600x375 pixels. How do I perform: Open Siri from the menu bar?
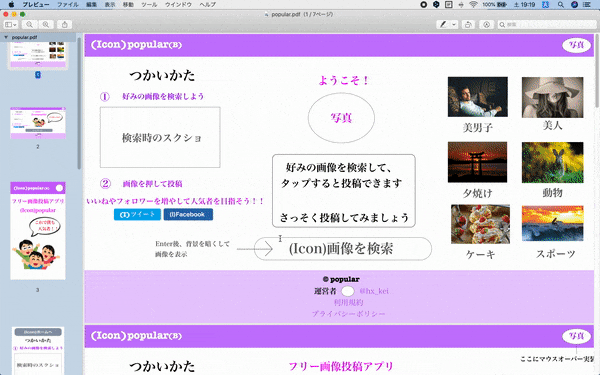click(x=574, y=5)
